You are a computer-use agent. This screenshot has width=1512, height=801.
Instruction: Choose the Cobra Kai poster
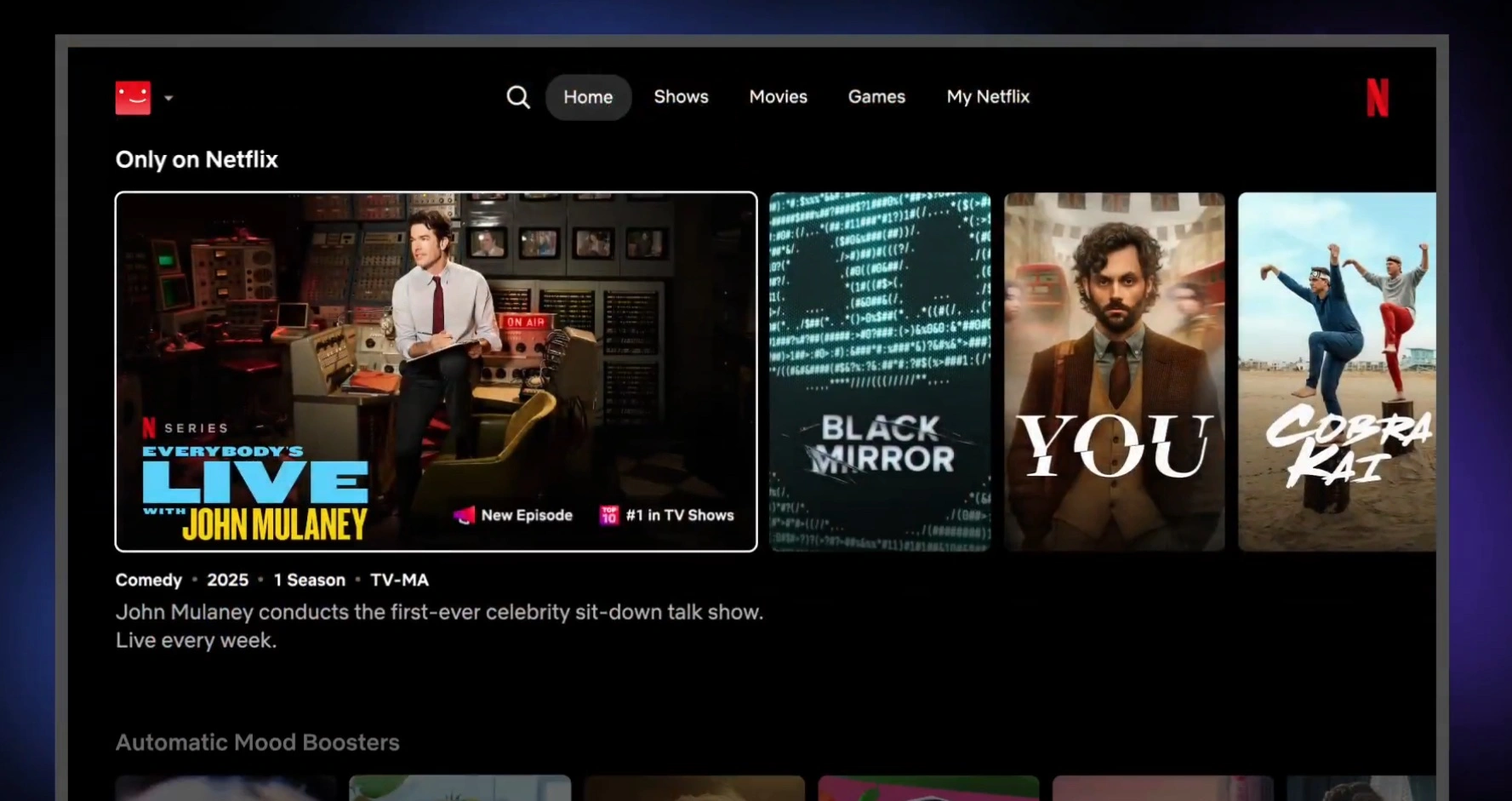(x=1337, y=372)
